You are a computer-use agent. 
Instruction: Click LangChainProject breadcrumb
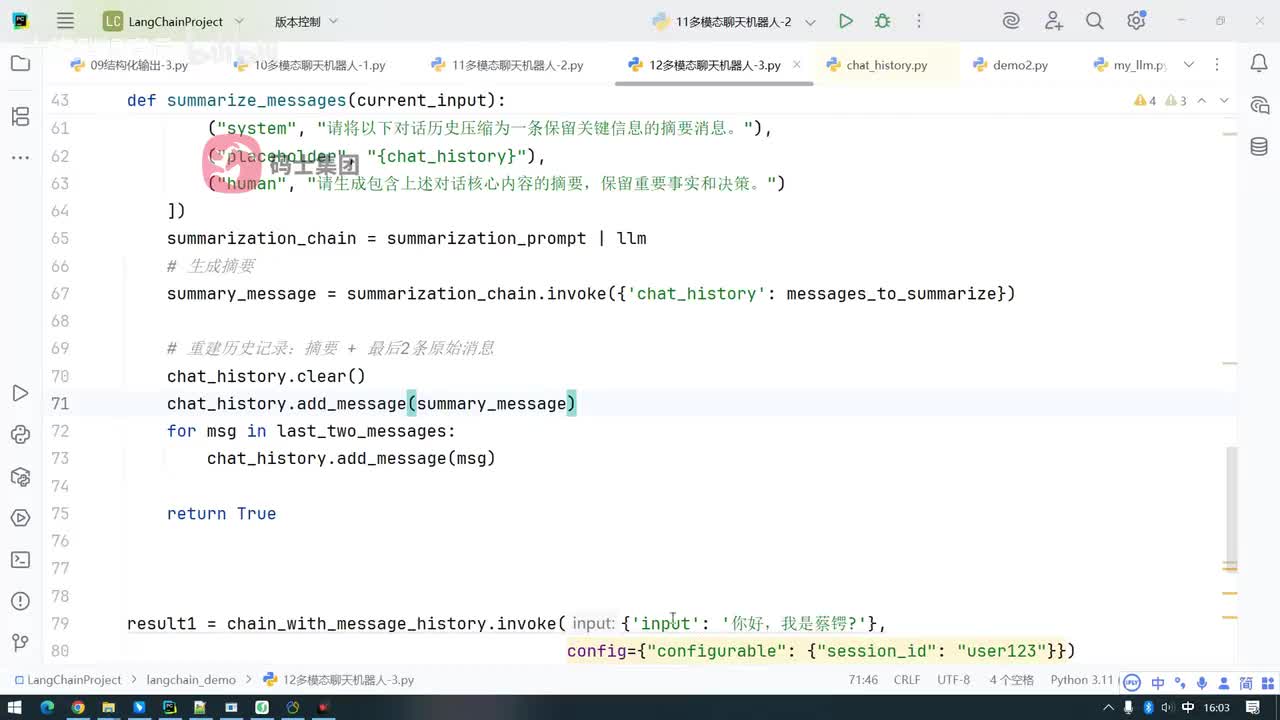tap(67, 680)
